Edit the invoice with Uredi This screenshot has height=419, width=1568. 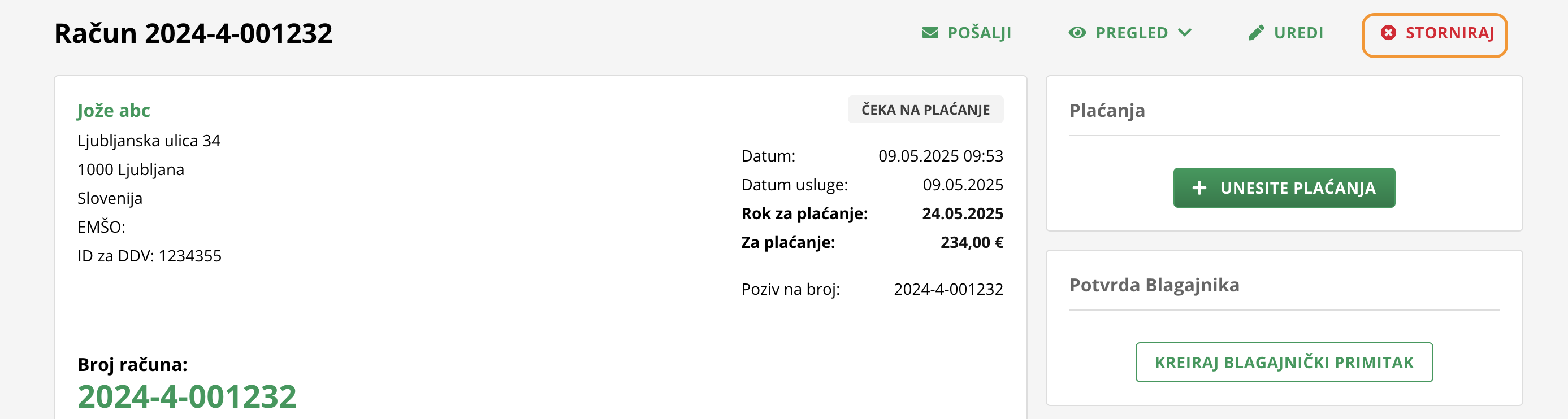click(1285, 33)
